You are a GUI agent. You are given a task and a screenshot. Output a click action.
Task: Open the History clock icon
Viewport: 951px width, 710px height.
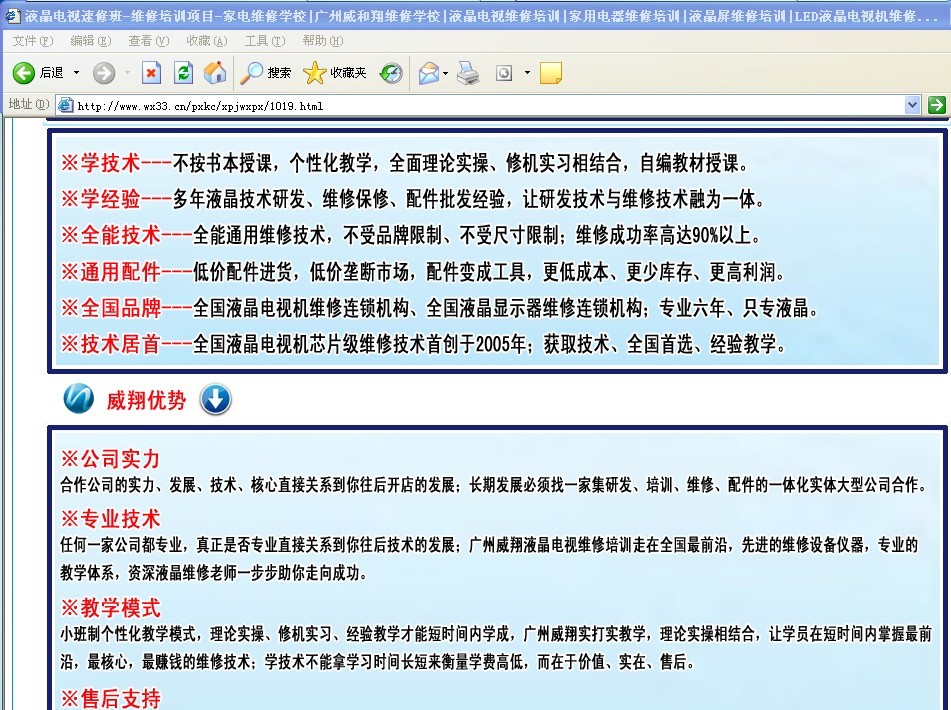click(391, 73)
